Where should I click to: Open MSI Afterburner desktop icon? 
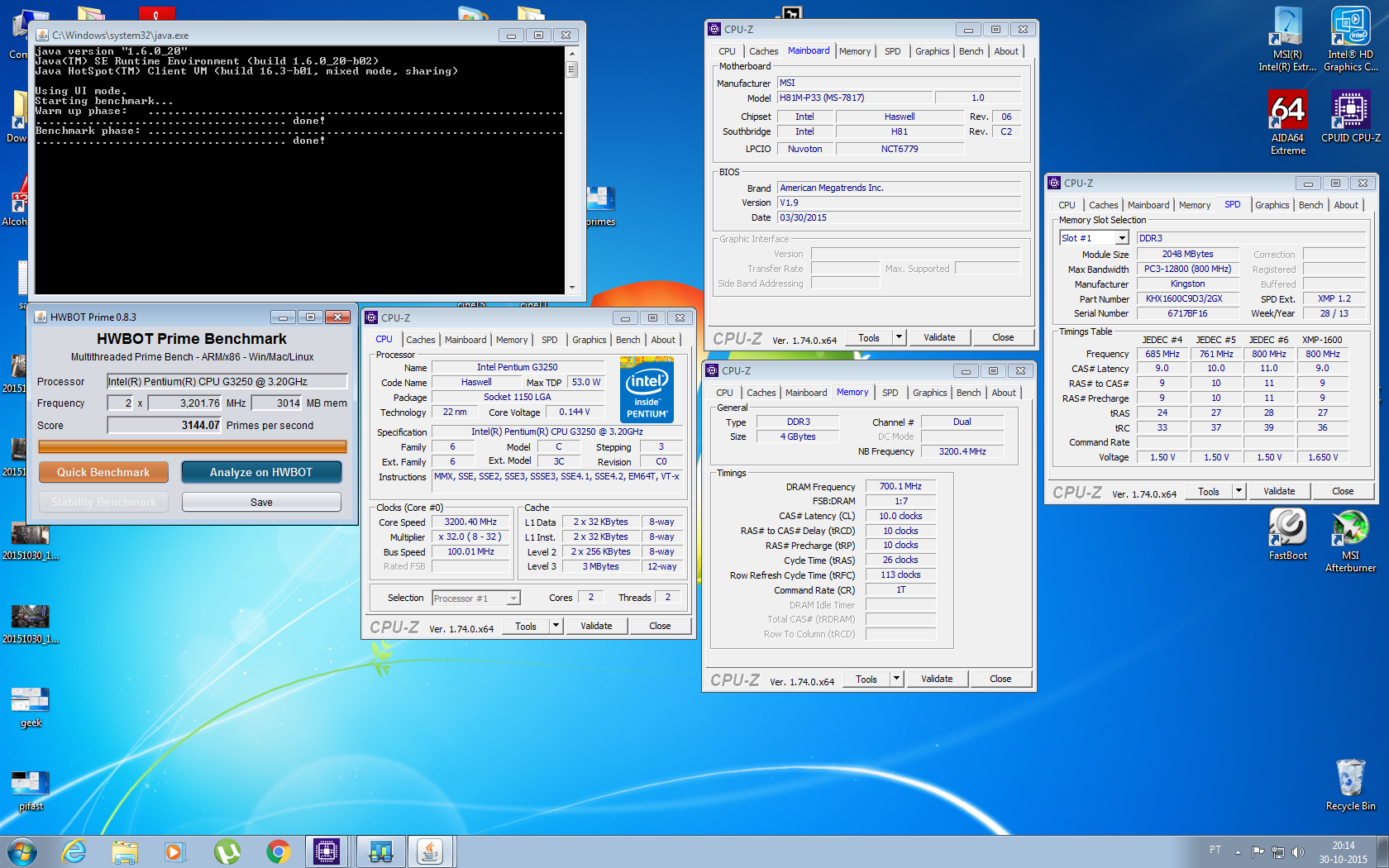click(x=1350, y=541)
